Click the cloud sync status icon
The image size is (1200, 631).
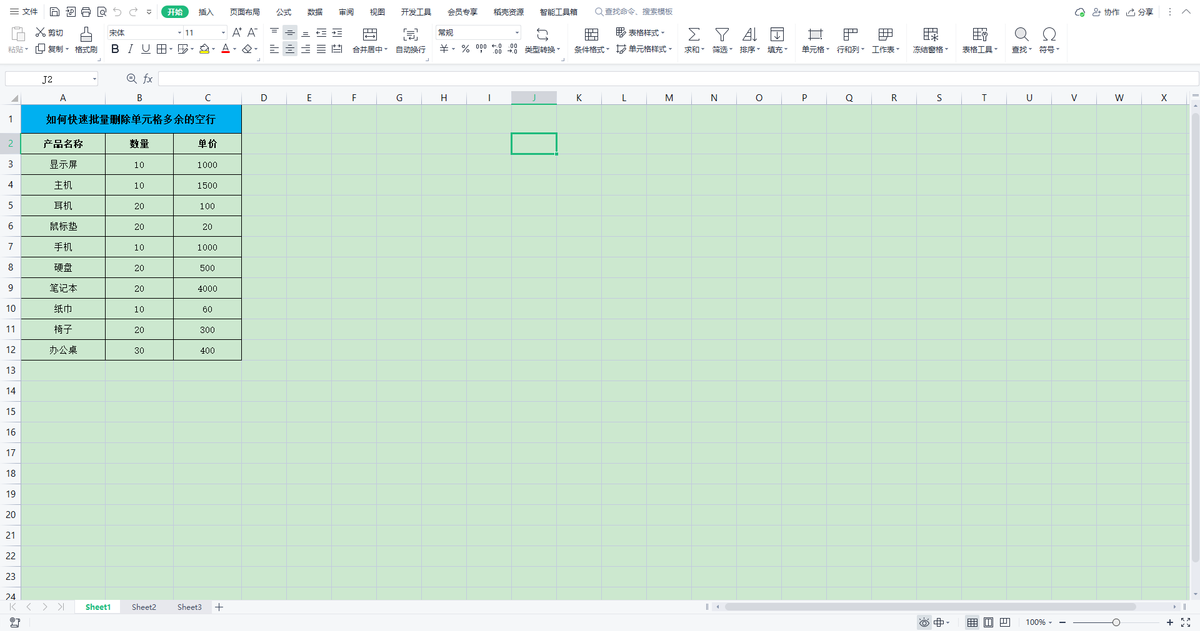tap(1080, 12)
